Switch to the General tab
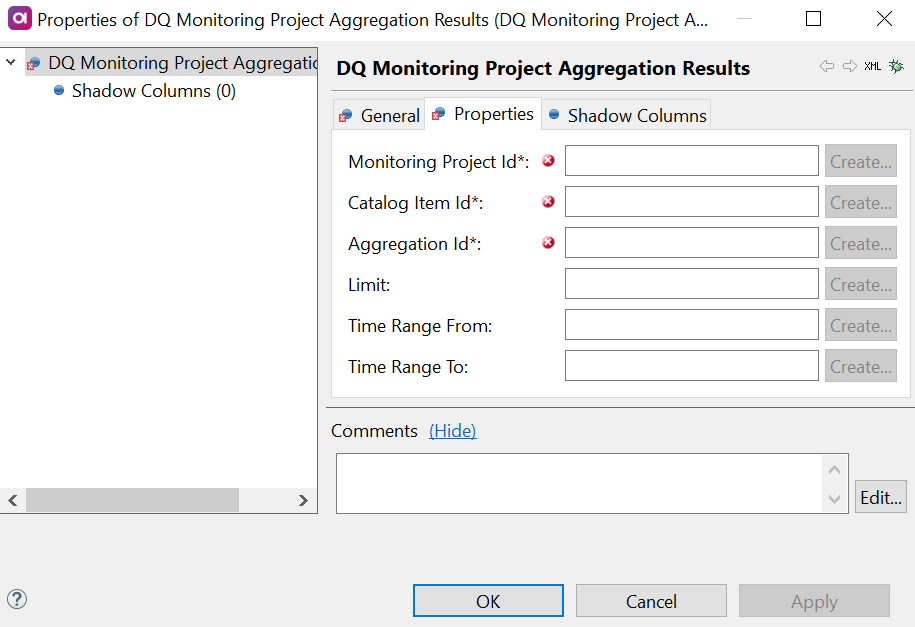Viewport: 915px width, 627px height. pyautogui.click(x=379, y=115)
